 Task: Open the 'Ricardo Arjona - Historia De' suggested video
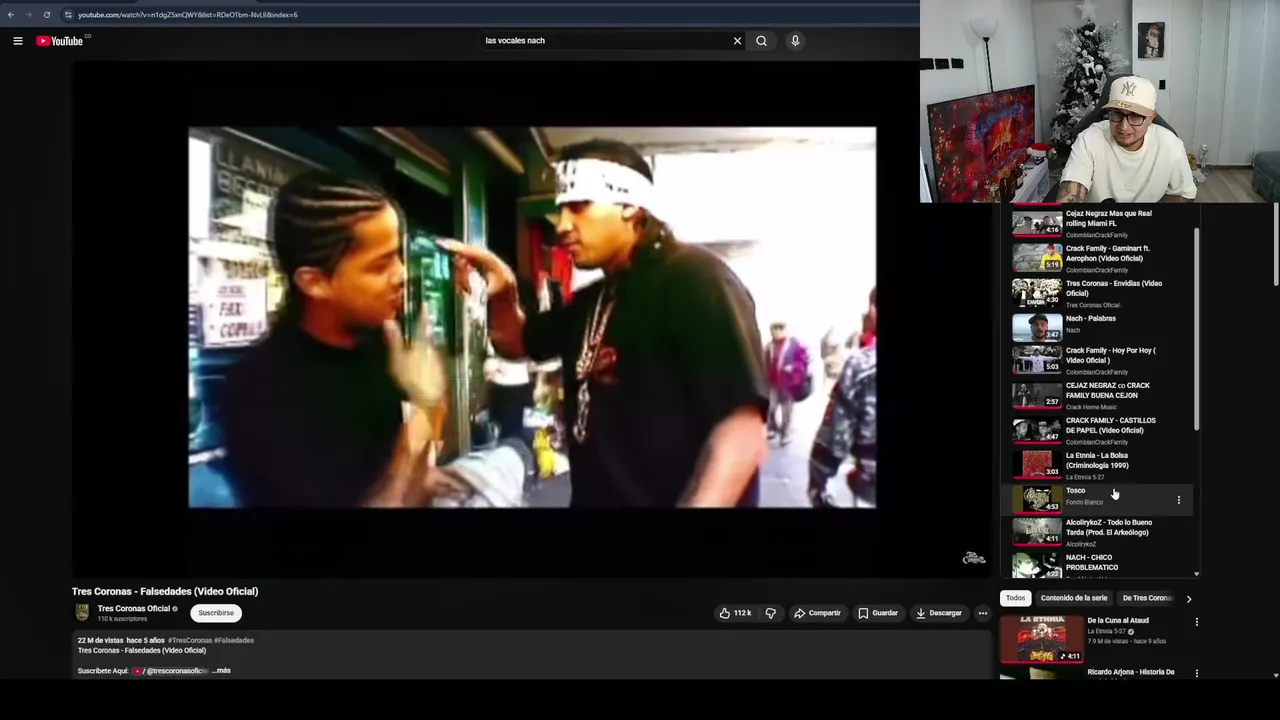(1131, 672)
